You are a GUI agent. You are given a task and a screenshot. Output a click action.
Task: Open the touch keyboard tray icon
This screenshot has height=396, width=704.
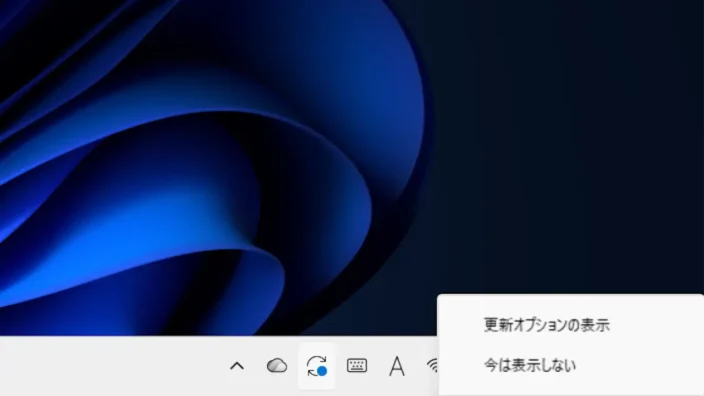357,365
